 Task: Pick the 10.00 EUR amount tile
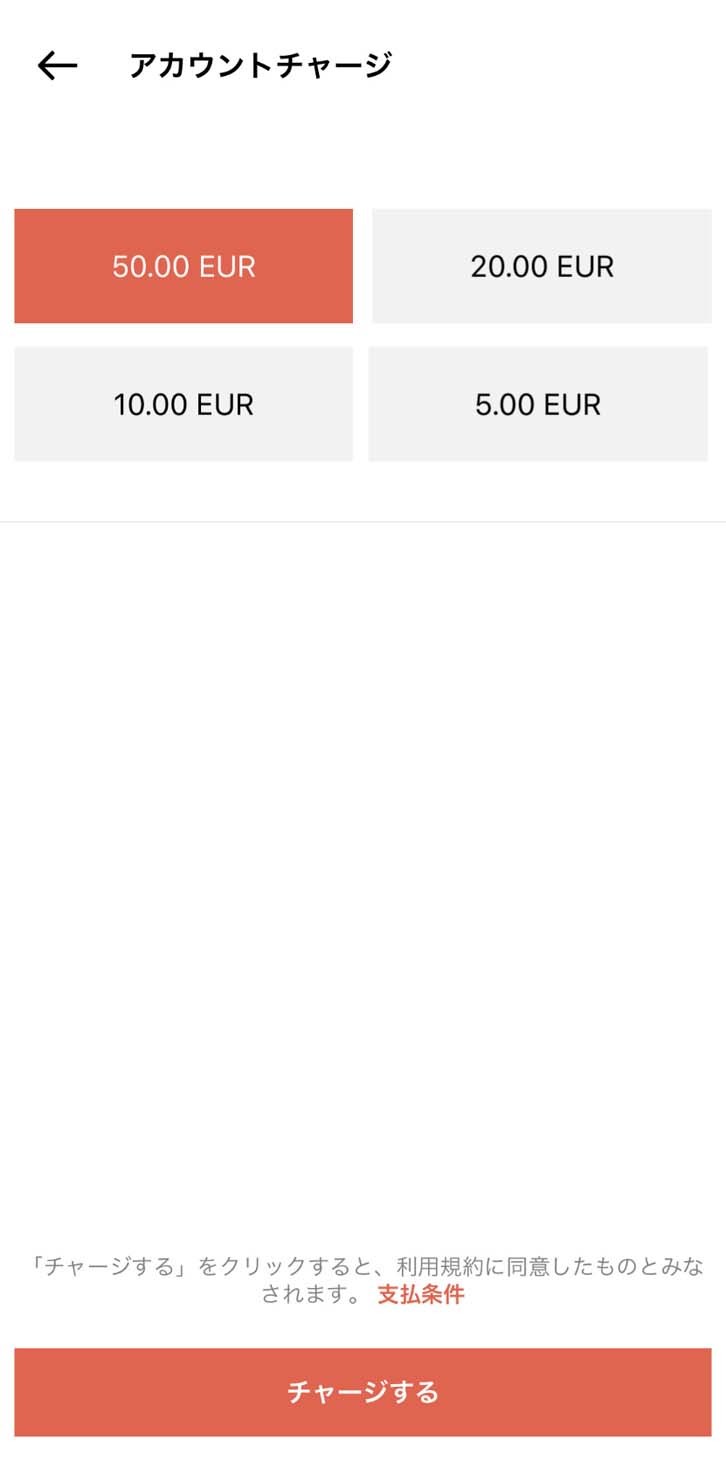click(183, 404)
